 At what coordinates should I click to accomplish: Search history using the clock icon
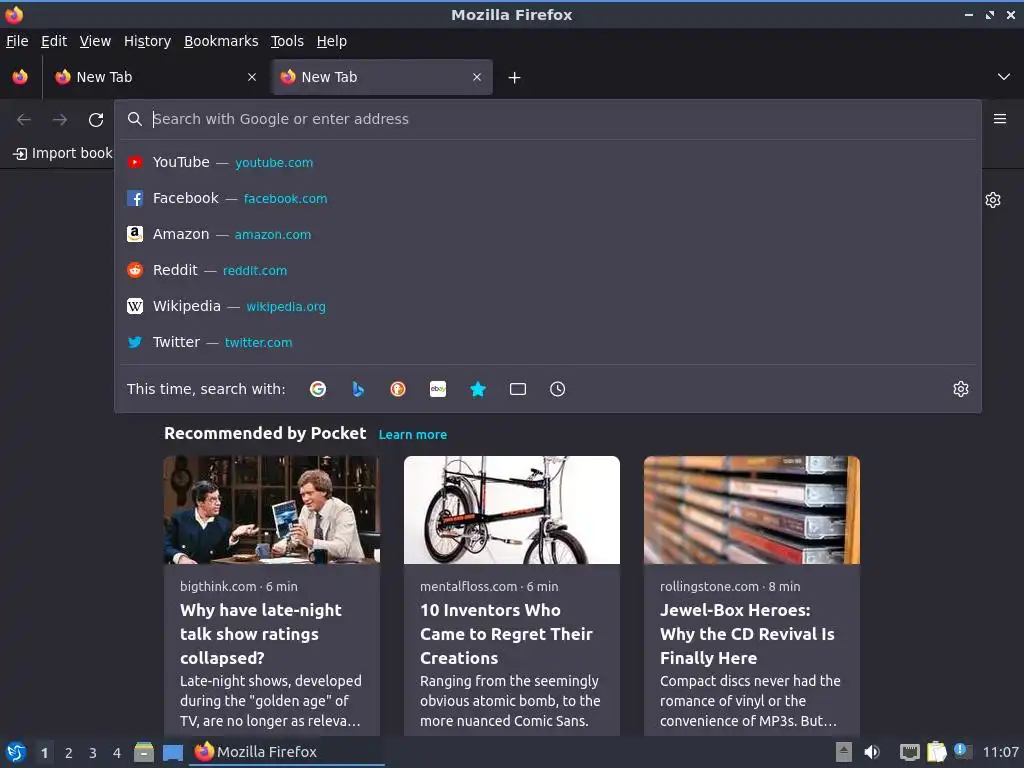[558, 389]
